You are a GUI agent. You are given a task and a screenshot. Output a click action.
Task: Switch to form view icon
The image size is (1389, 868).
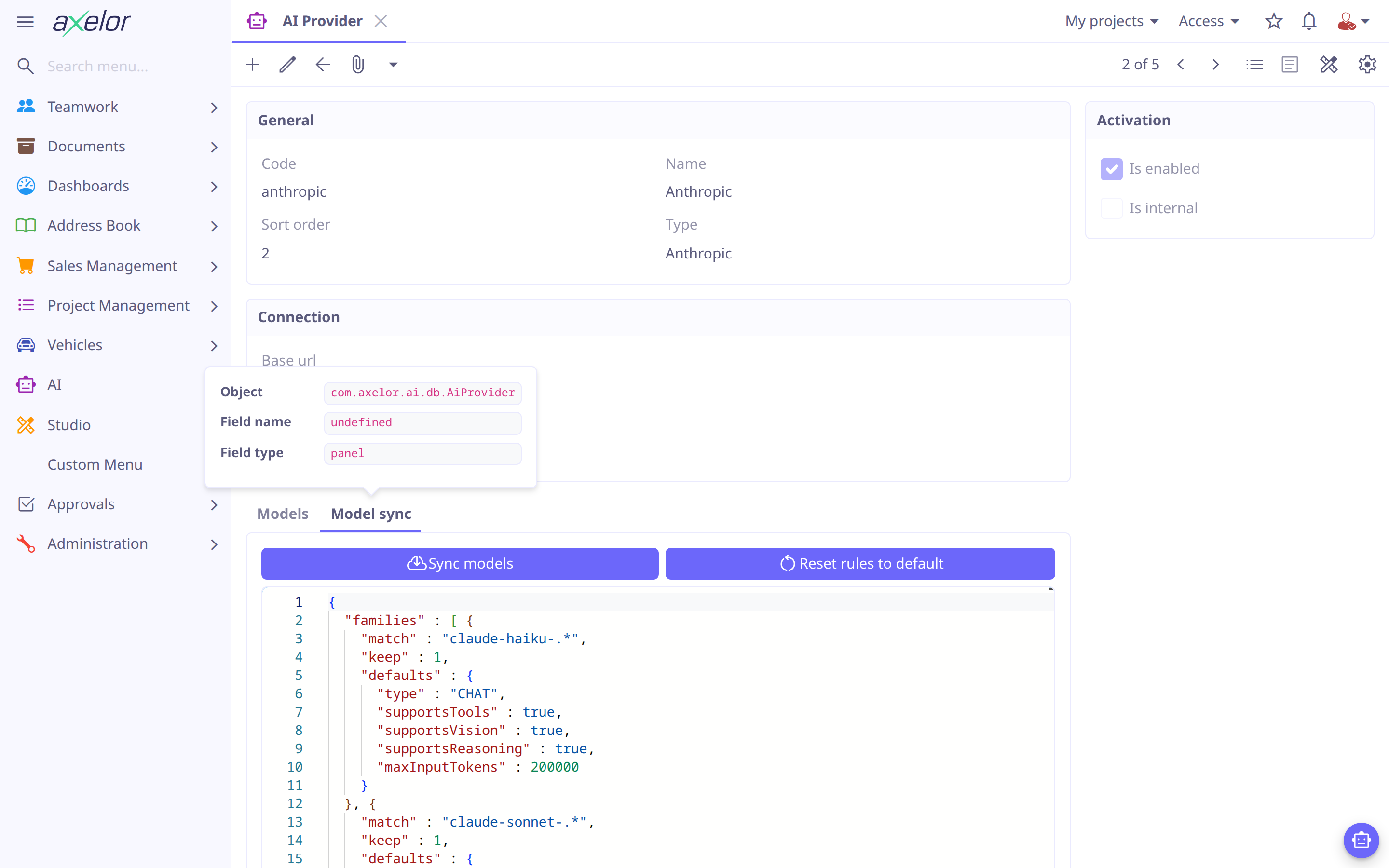[x=1290, y=64]
